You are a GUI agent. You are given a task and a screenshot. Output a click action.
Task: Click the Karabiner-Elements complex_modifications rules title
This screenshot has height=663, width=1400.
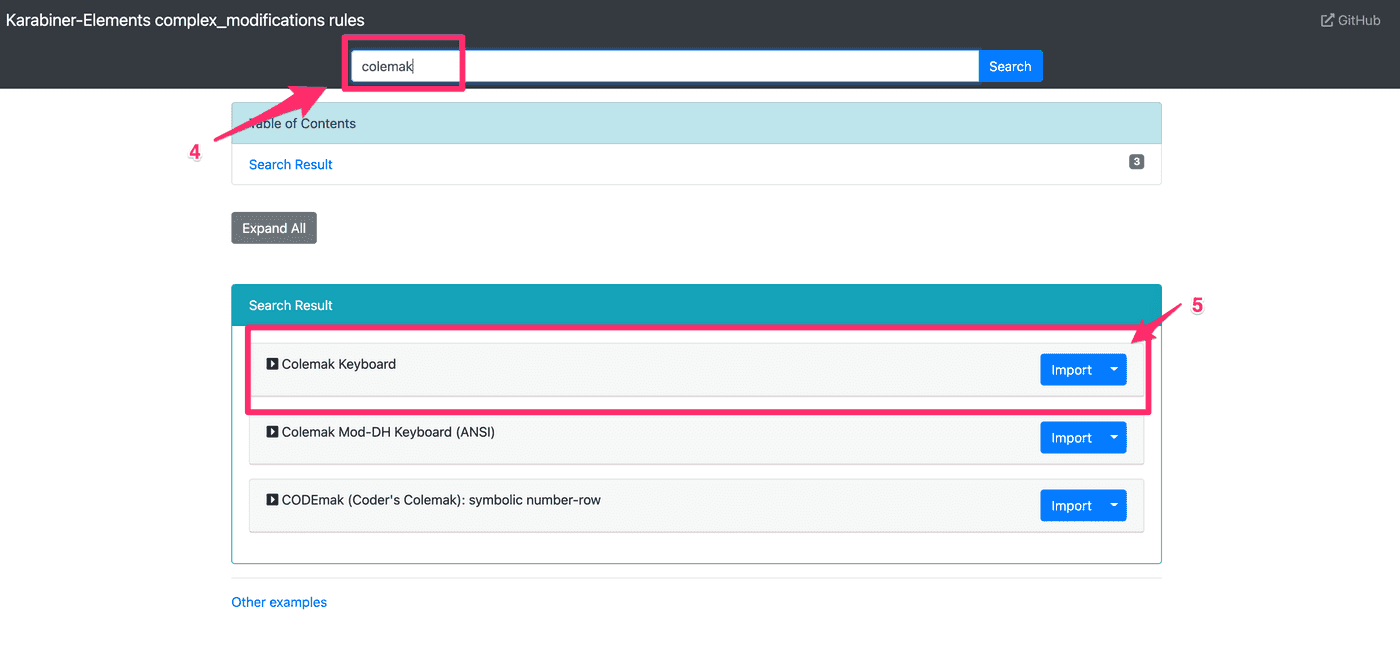185,20
